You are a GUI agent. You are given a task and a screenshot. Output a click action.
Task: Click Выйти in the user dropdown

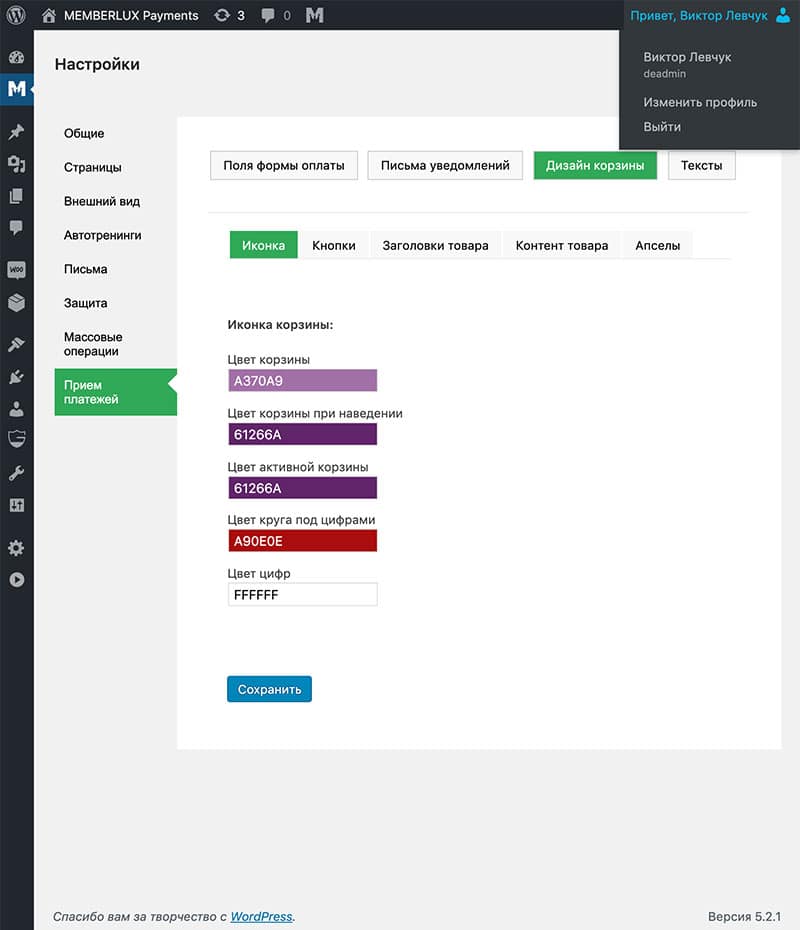pyautogui.click(x=662, y=127)
